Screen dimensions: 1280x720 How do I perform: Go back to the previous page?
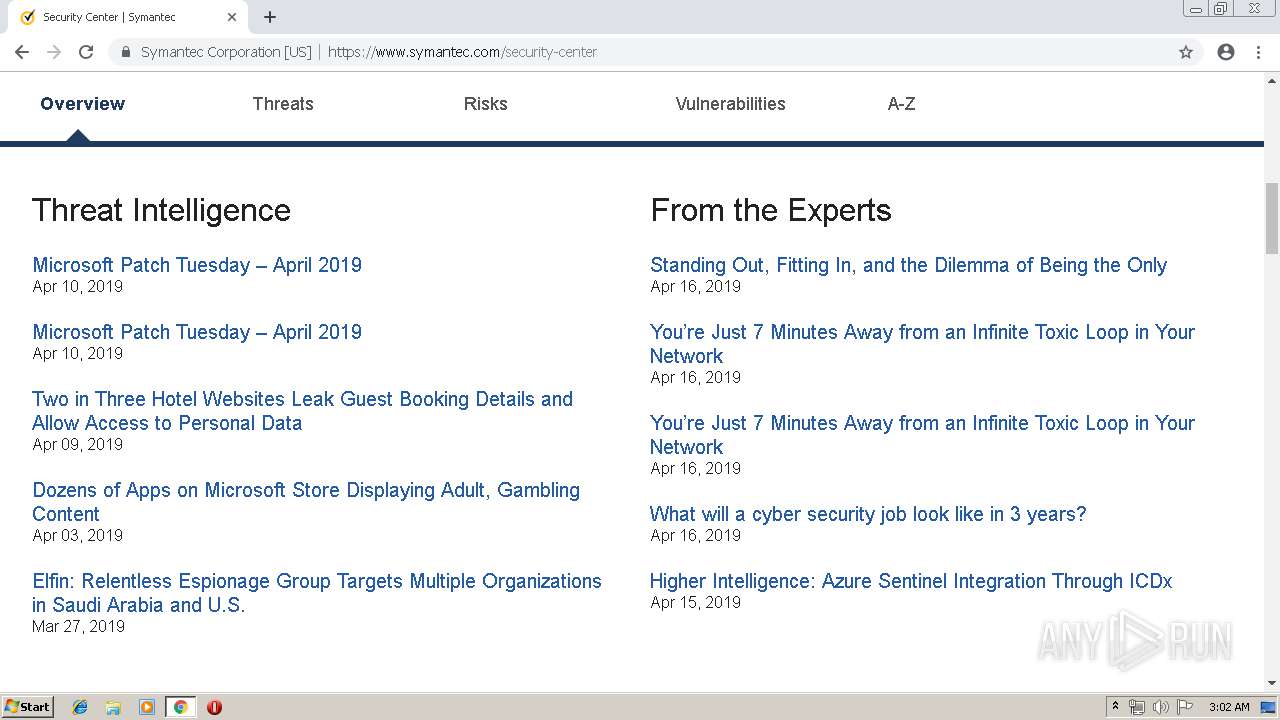point(22,52)
